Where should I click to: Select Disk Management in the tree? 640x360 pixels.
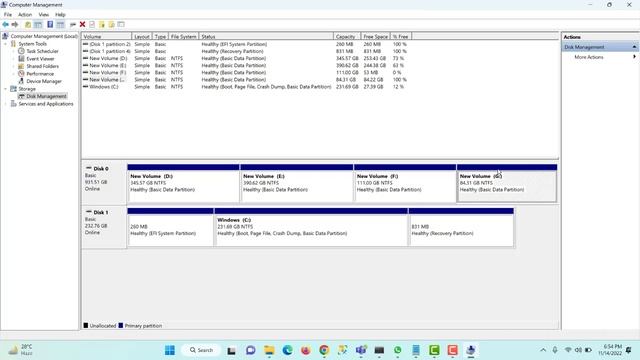(x=46, y=96)
